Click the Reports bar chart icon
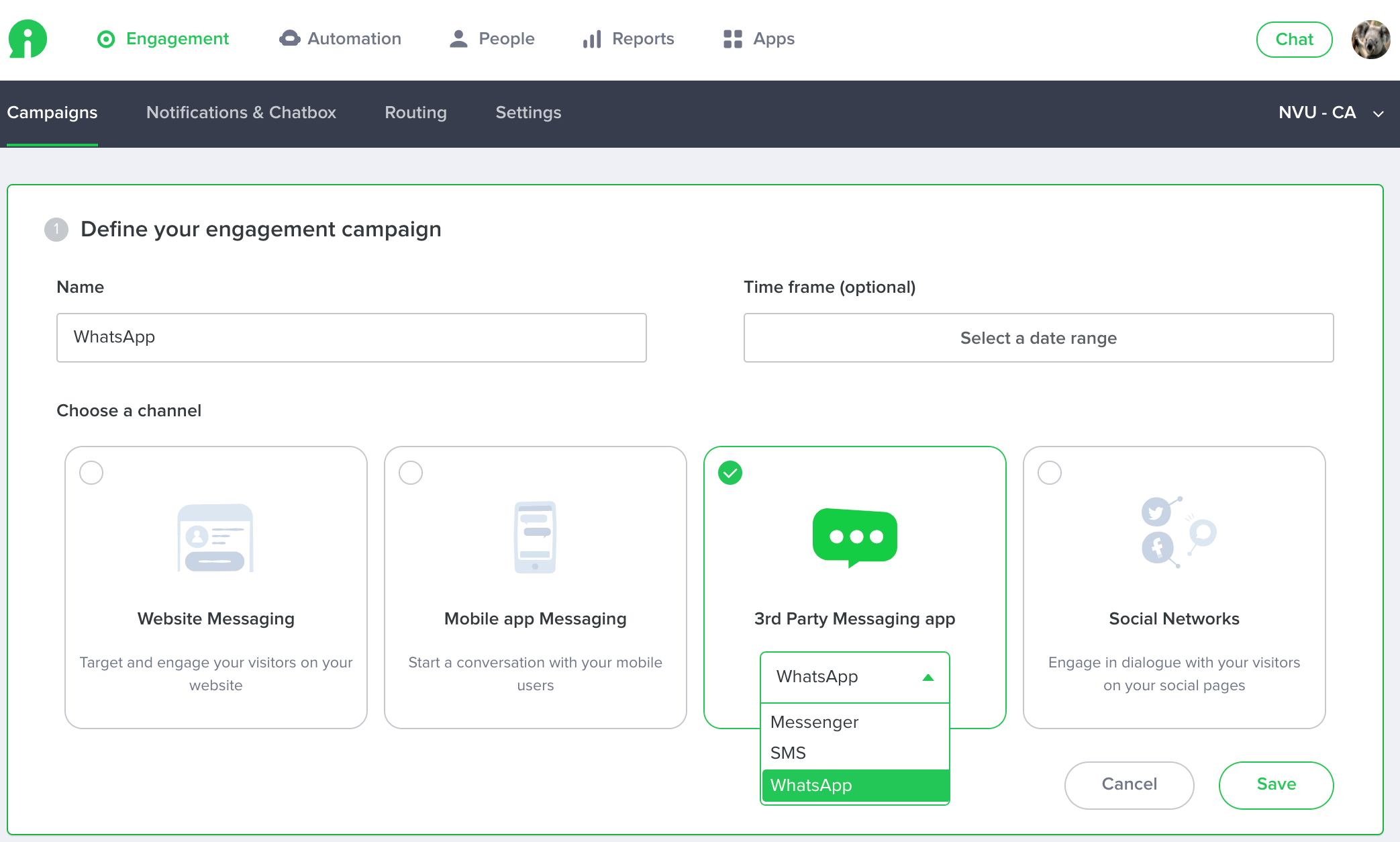The height and width of the screenshot is (842, 1400). pyautogui.click(x=592, y=39)
